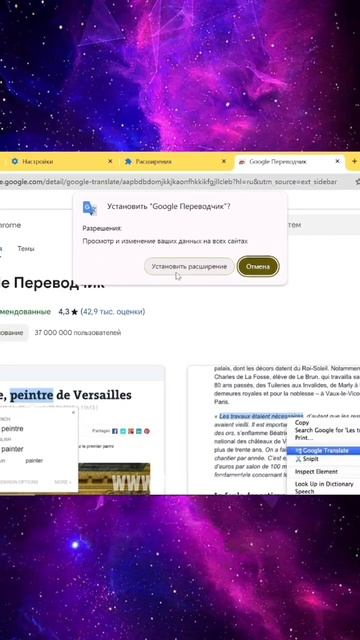Click the Расширения tab puzzle icon
Screen dimensions: 360x640
coord(128,162)
